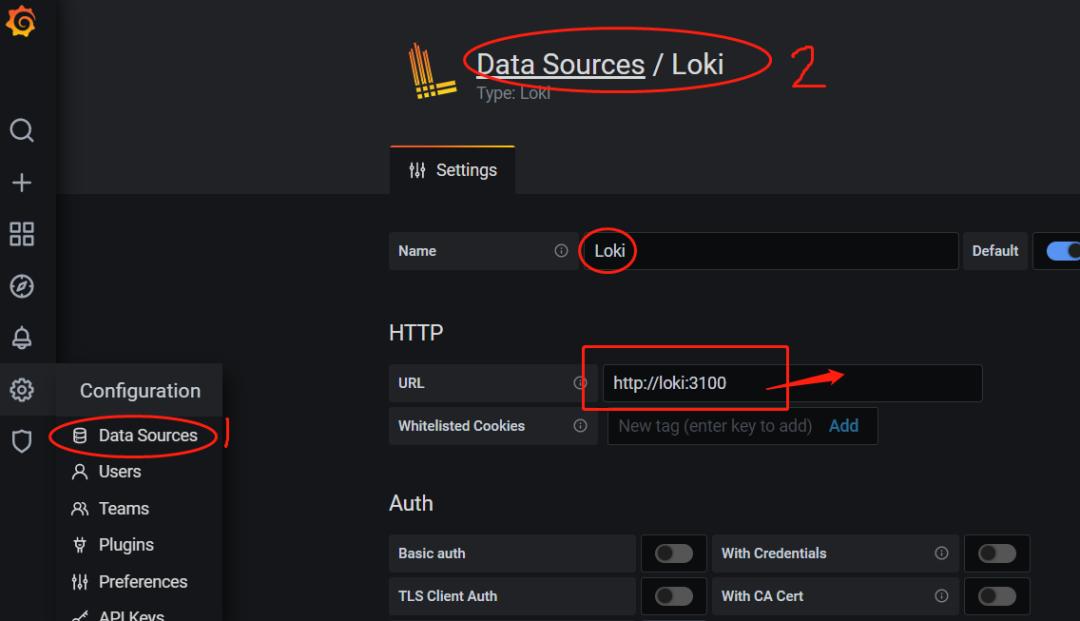Select the Settings tab
The width and height of the screenshot is (1080, 621).
click(453, 171)
